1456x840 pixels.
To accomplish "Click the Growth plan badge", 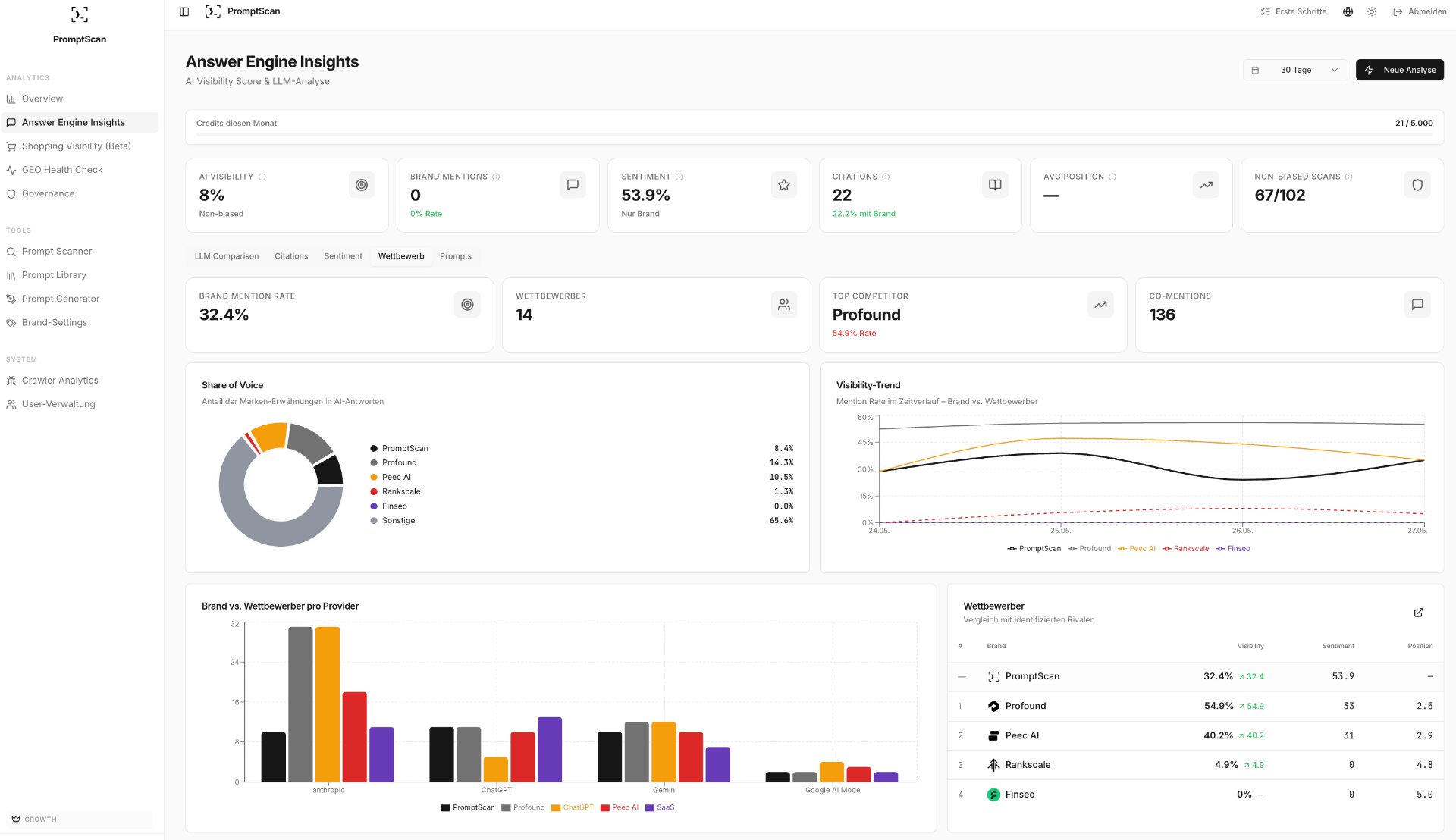I will click(x=80, y=820).
